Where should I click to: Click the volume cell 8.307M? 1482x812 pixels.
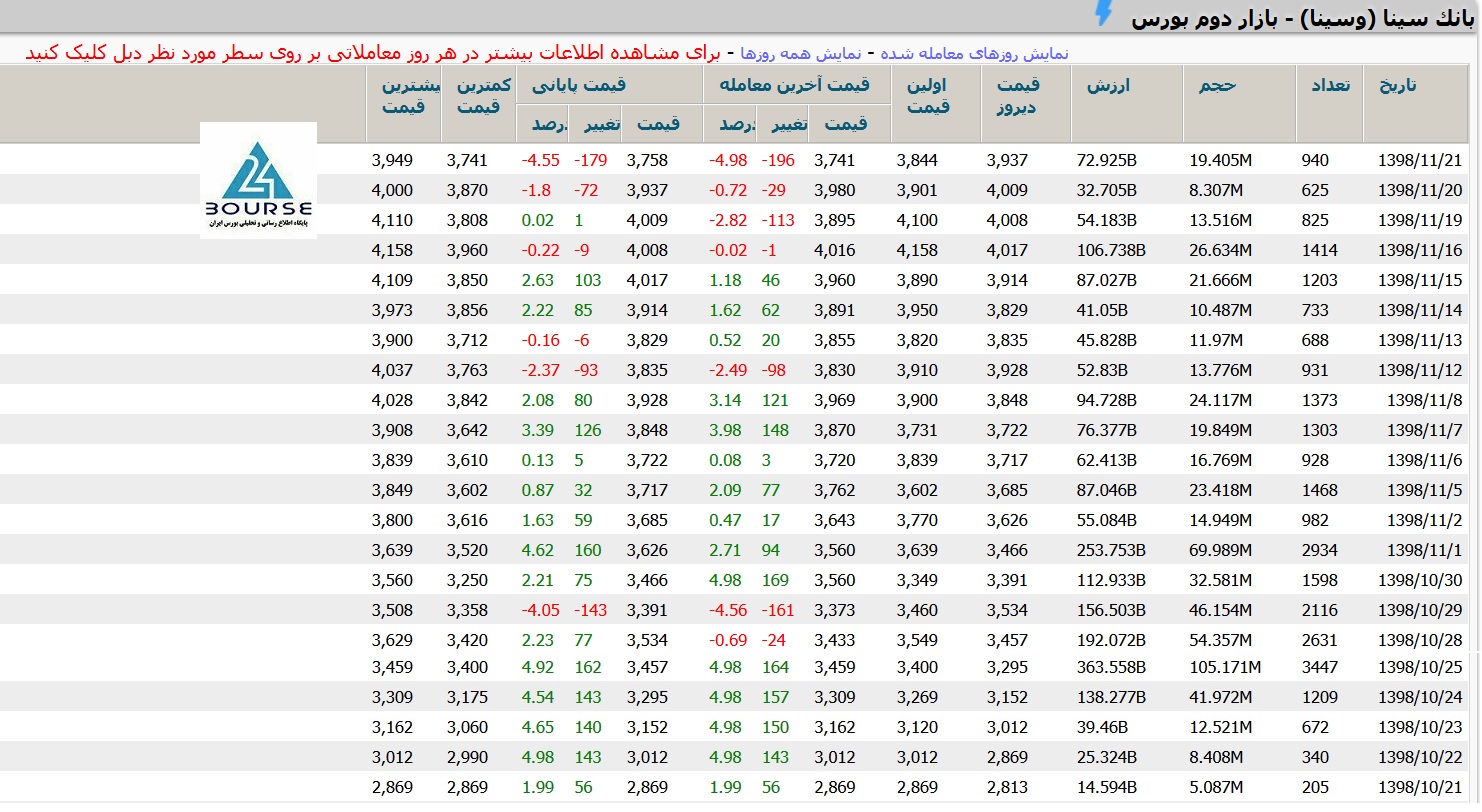click(x=1216, y=190)
